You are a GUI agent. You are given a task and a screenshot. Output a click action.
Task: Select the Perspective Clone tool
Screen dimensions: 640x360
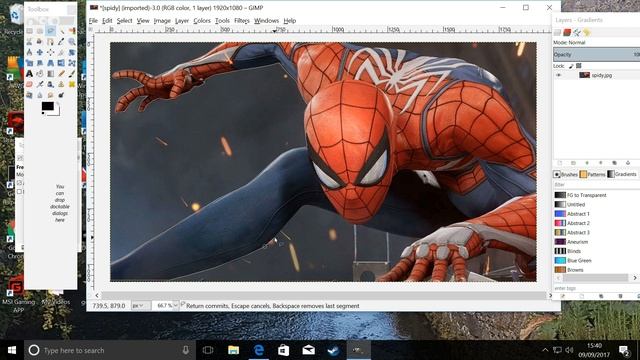tap(29, 95)
